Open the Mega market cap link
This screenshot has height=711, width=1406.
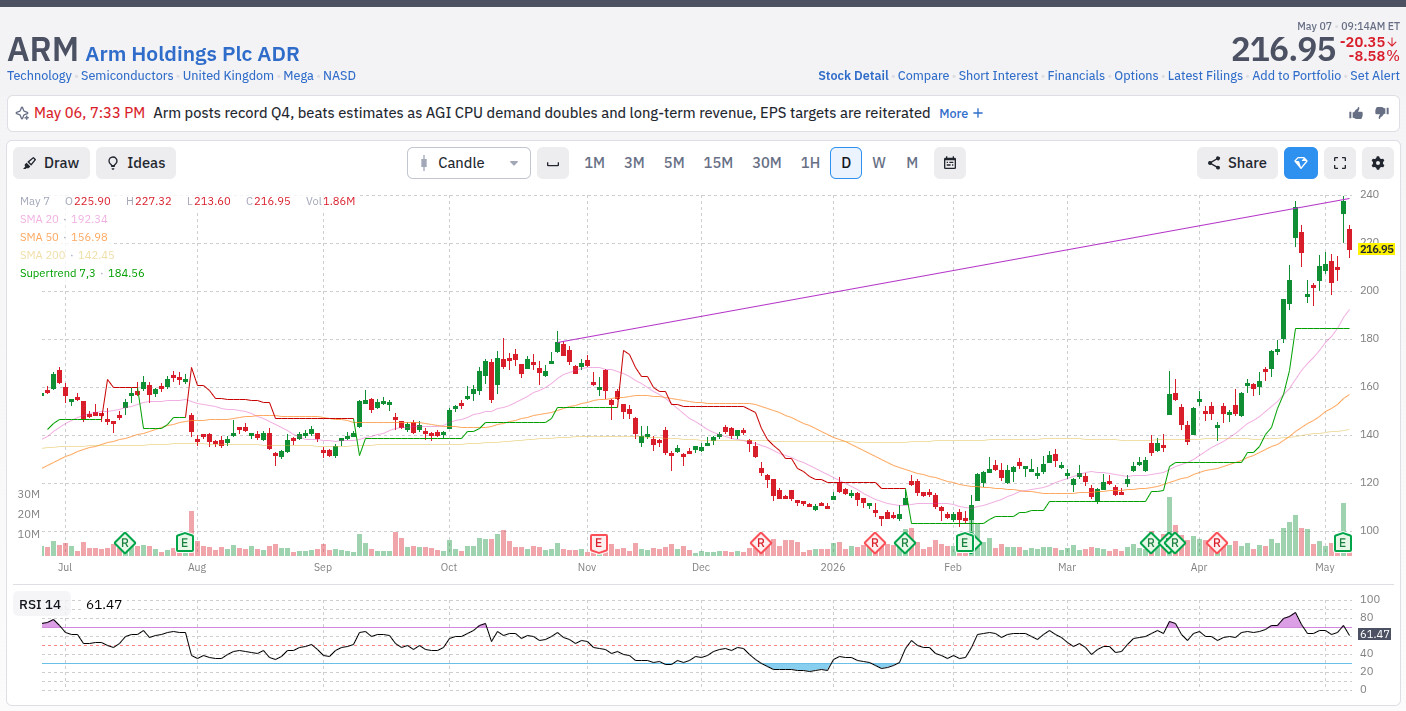[298, 76]
